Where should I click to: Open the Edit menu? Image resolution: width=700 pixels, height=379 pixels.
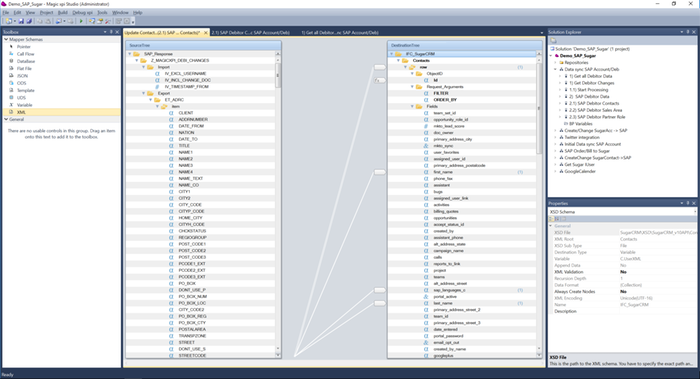[x=17, y=12]
